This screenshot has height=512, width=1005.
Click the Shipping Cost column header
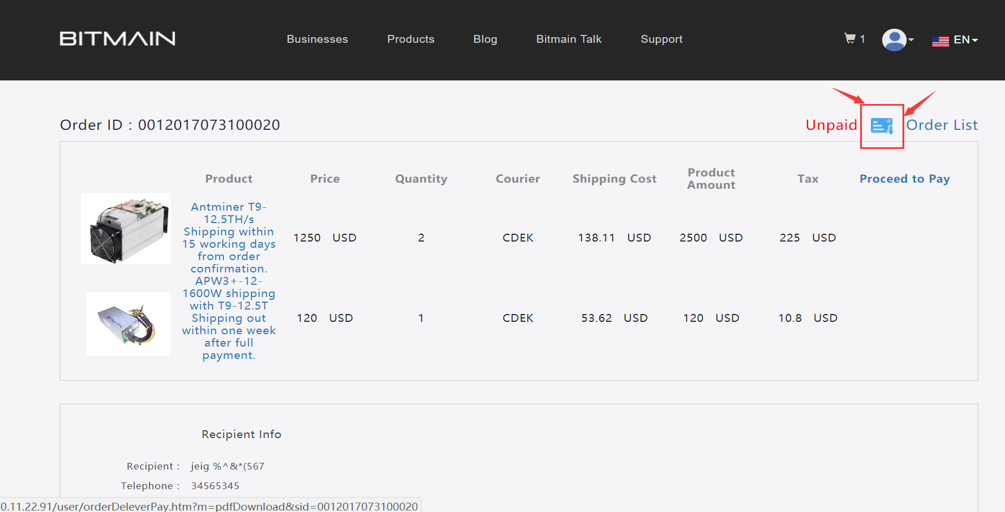tap(614, 179)
